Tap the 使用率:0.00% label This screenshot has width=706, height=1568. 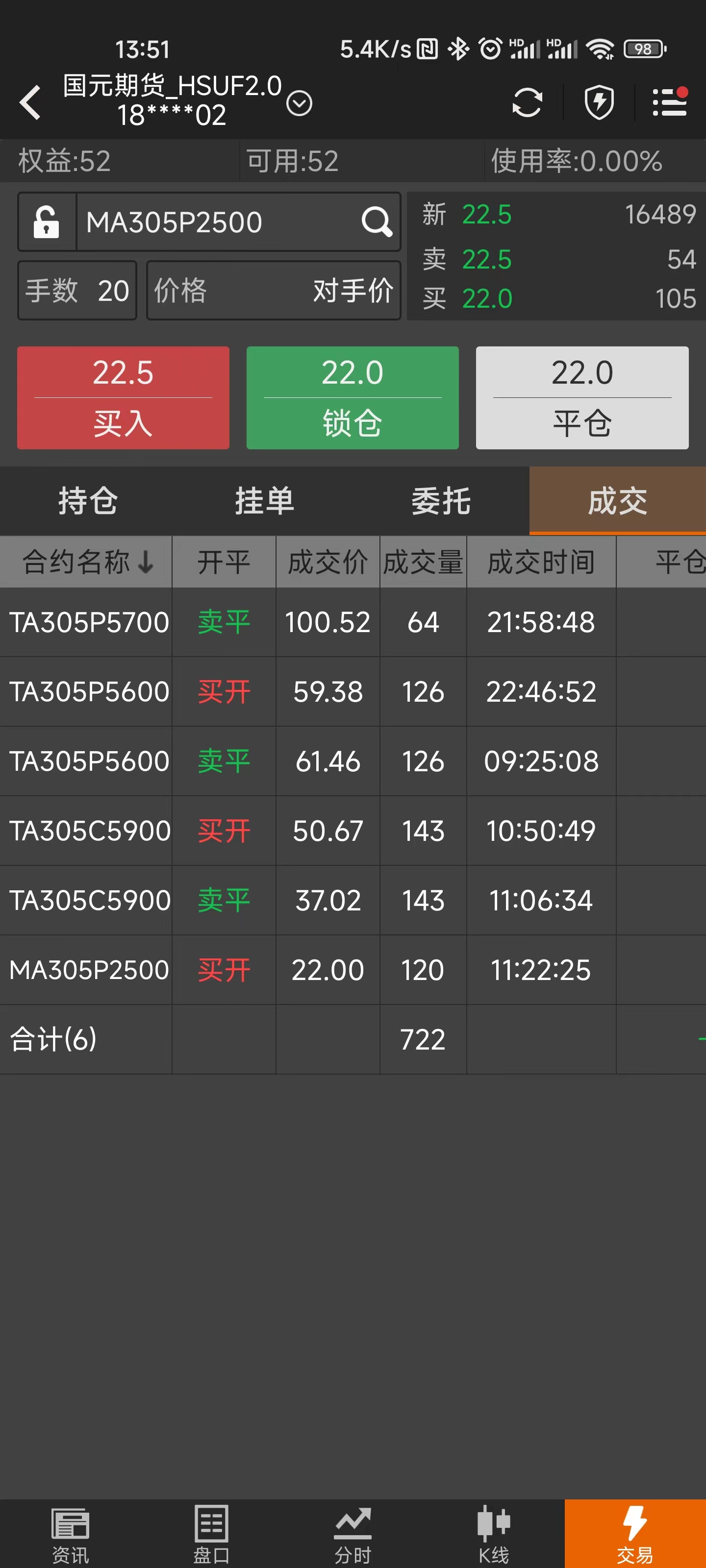[576, 161]
